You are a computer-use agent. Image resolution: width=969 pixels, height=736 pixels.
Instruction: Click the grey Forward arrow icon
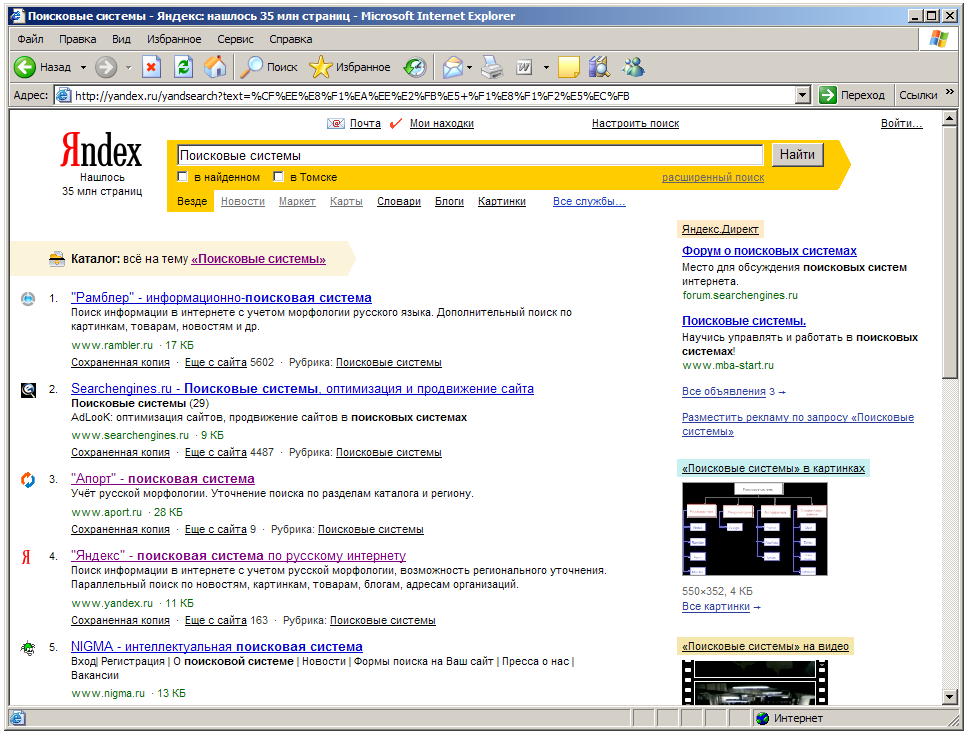(x=106, y=67)
